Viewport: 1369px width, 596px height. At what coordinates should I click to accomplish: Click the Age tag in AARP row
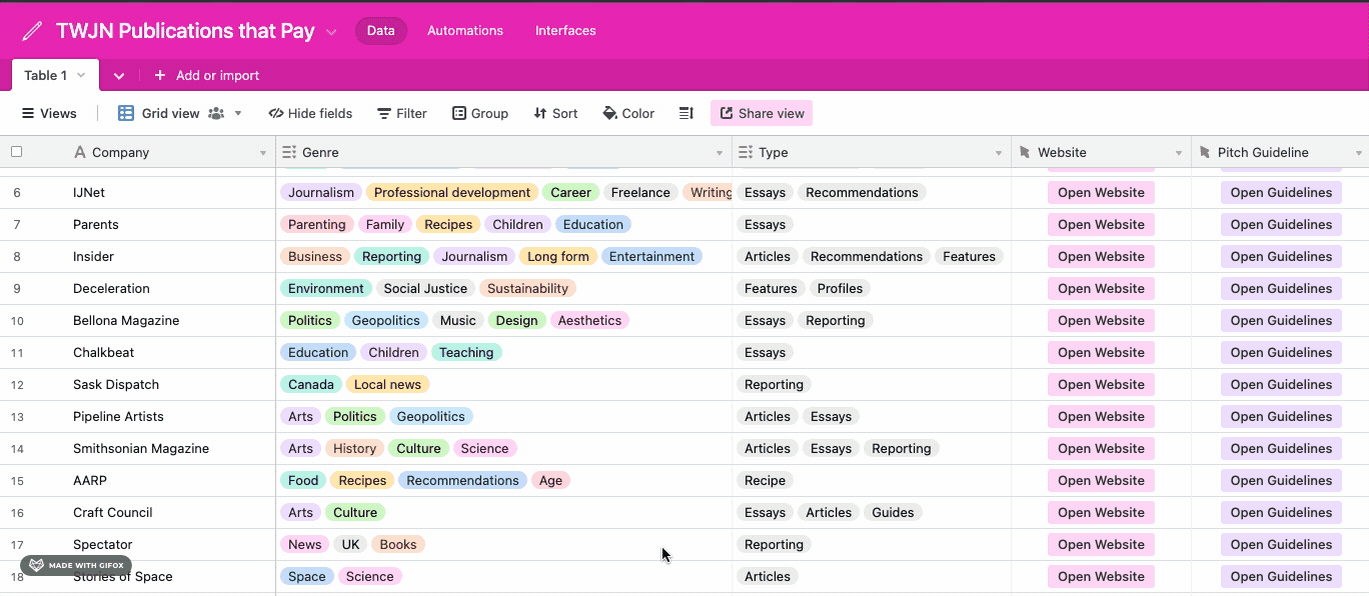click(550, 480)
